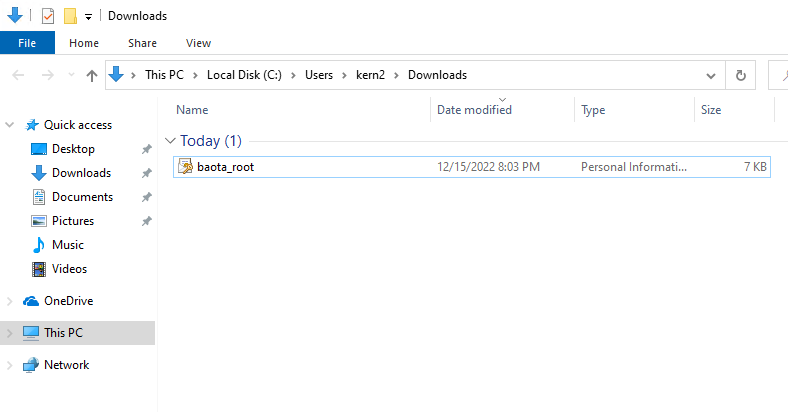The image size is (788, 412).
Task: Expand the This PC tree node
Action: click(10, 333)
